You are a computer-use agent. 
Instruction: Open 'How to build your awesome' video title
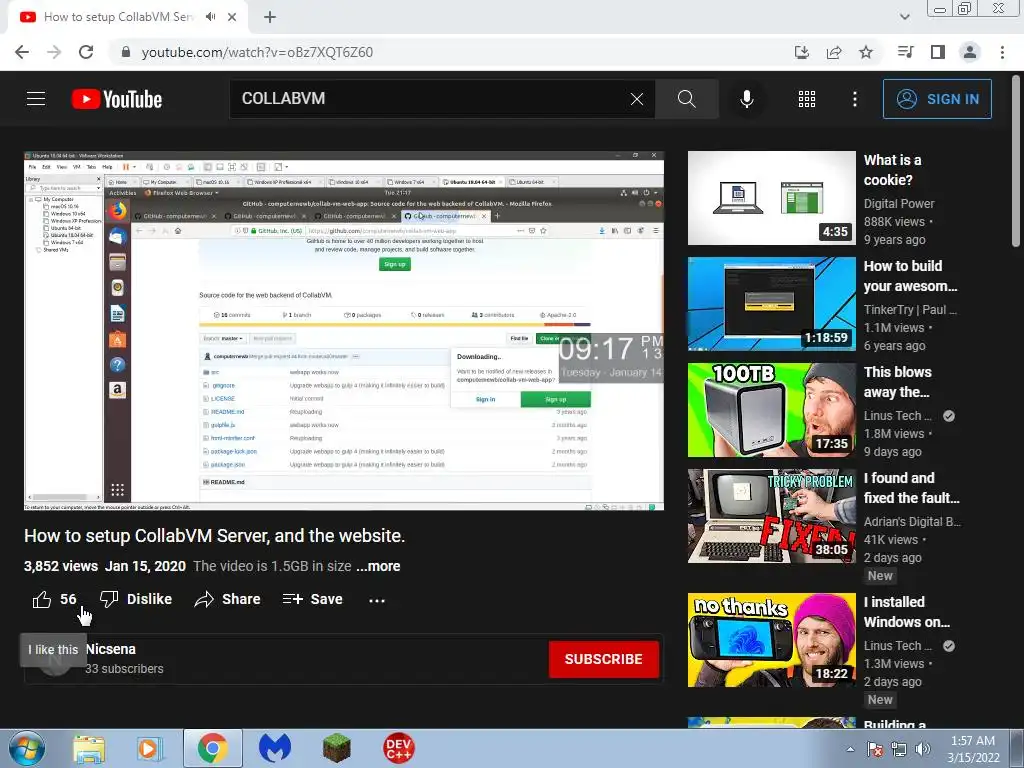click(x=910, y=276)
